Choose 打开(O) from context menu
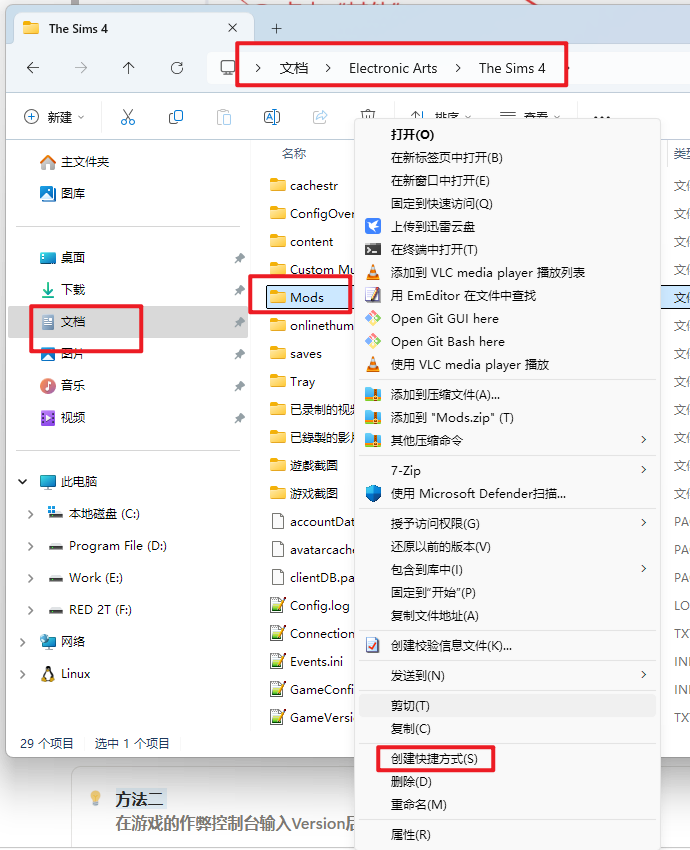 click(412, 134)
